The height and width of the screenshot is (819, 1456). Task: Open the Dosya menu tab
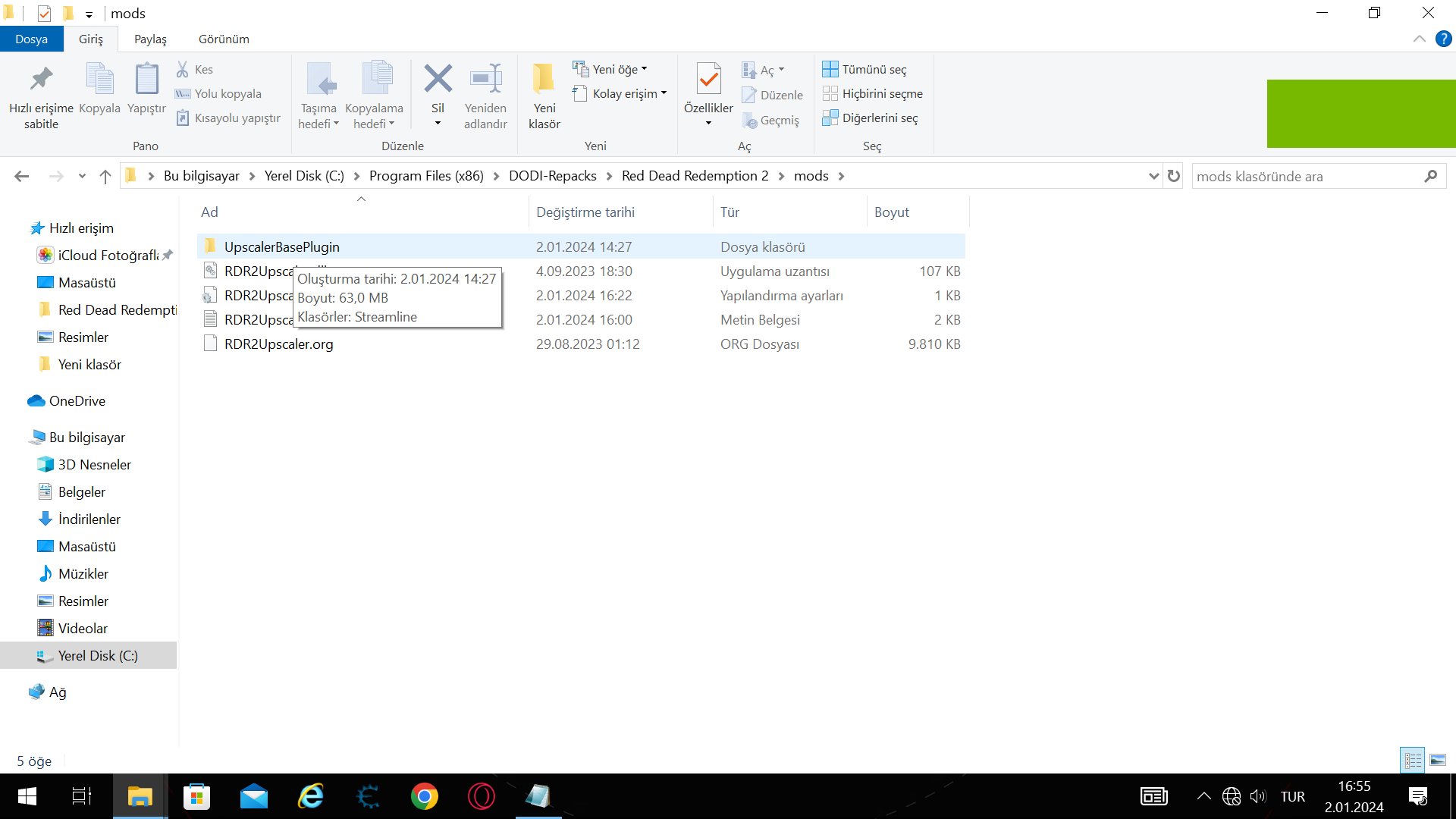pos(31,39)
